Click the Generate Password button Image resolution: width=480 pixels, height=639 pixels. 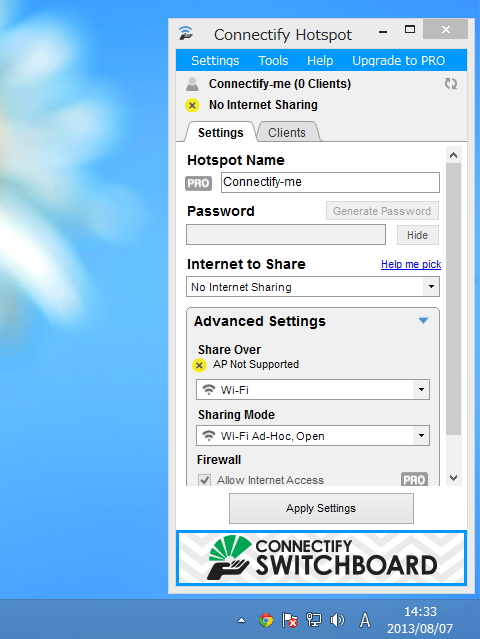click(x=382, y=211)
